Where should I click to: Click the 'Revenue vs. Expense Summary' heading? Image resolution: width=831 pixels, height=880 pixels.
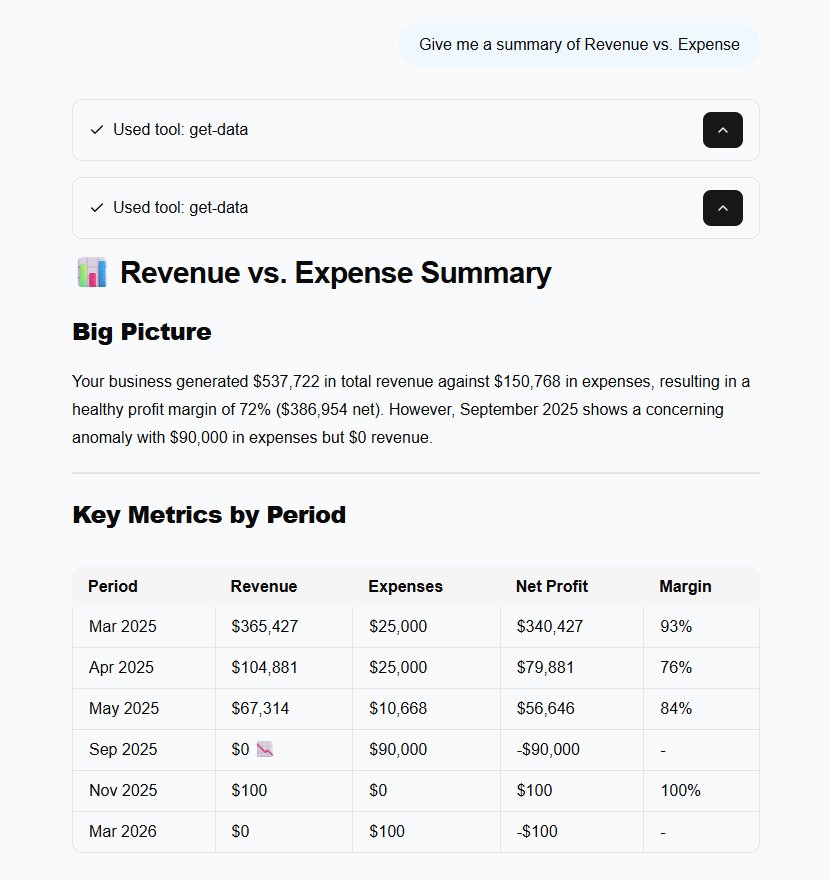[x=335, y=273]
